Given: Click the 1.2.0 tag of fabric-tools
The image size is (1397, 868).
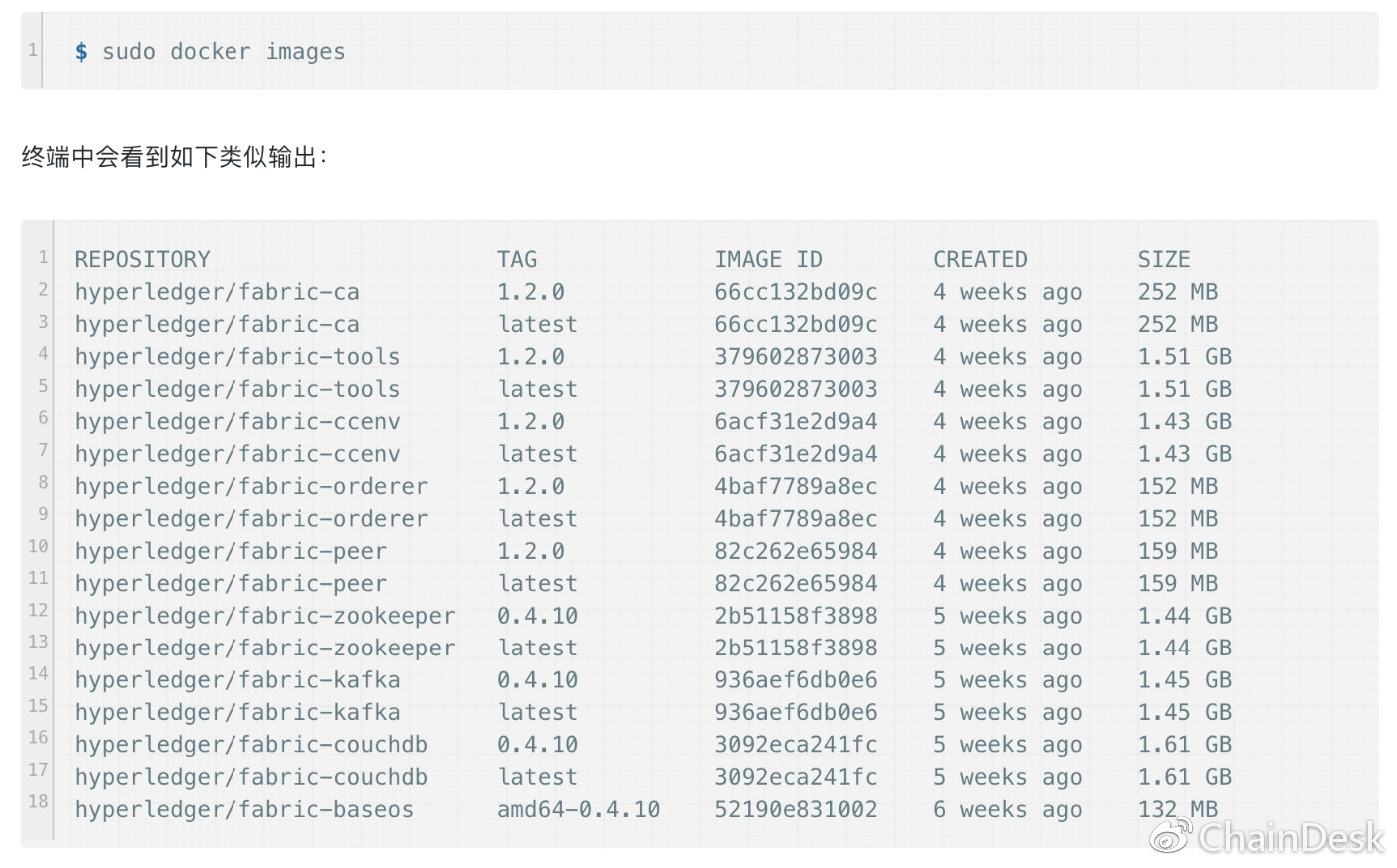Looking at the screenshot, I should pyautogui.click(x=531, y=356).
